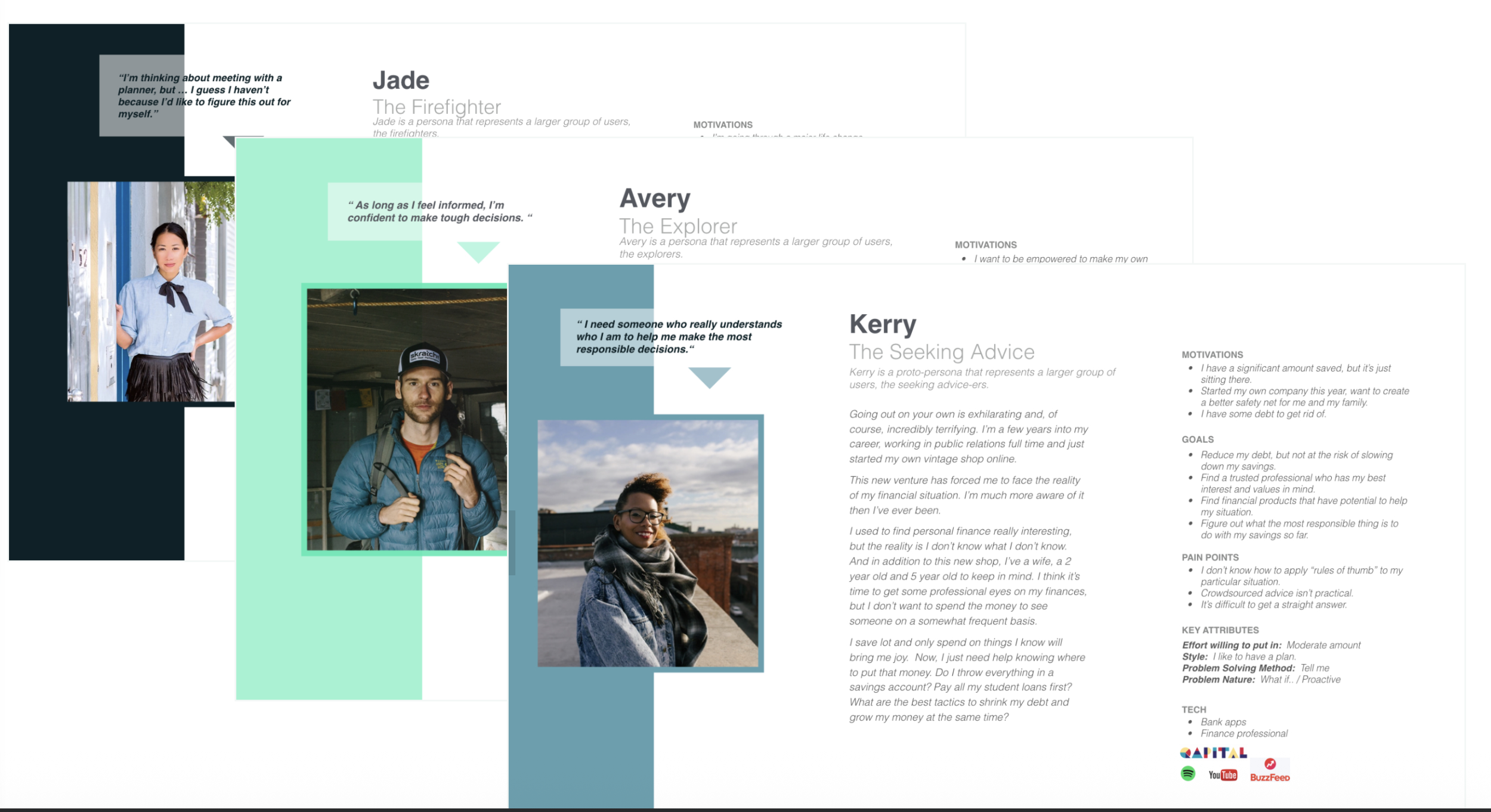Select Jade's portrait photo
This screenshot has width=1491, height=812.
(151, 292)
